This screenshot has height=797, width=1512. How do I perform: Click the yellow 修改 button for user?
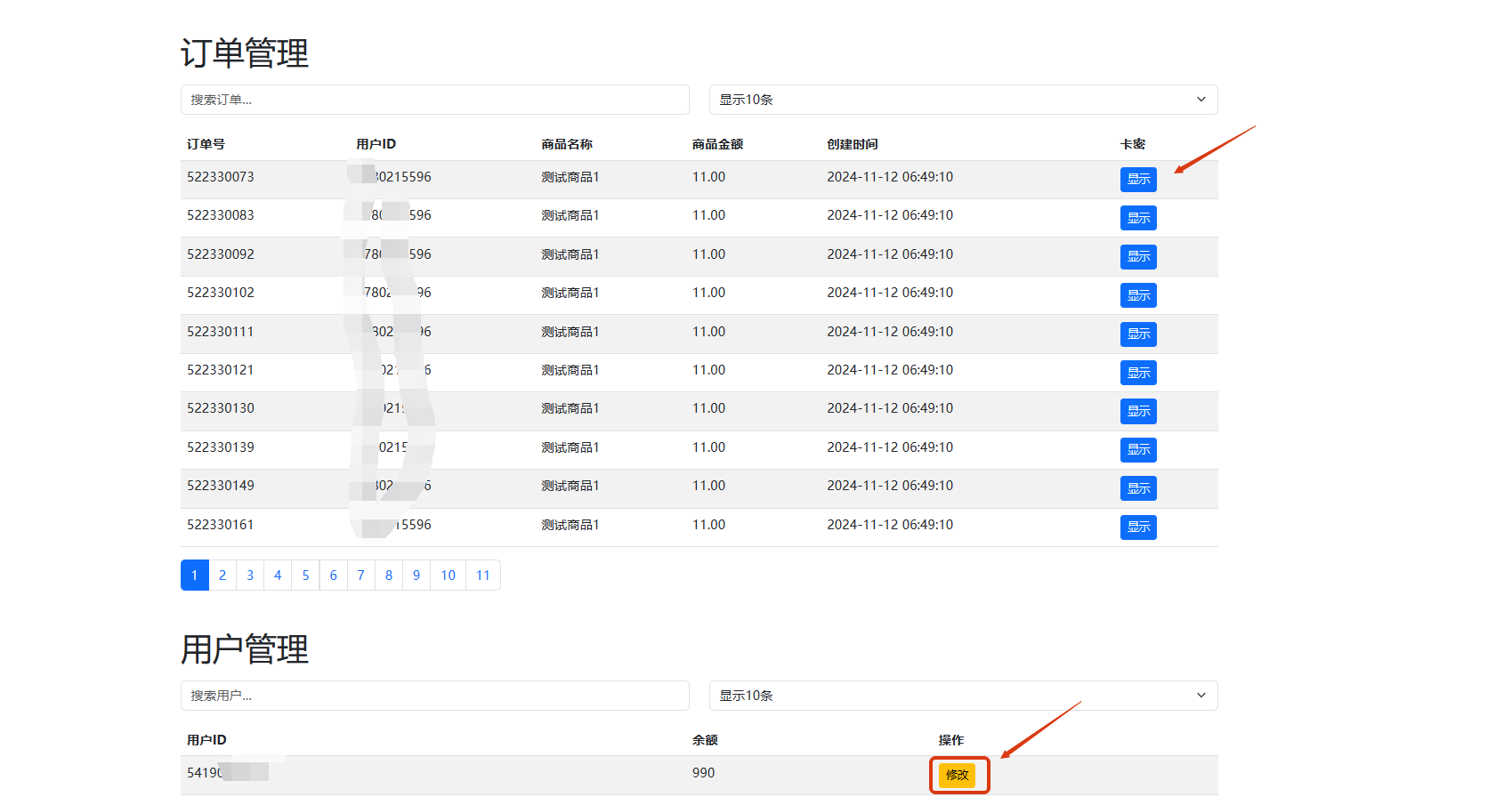tap(958, 775)
